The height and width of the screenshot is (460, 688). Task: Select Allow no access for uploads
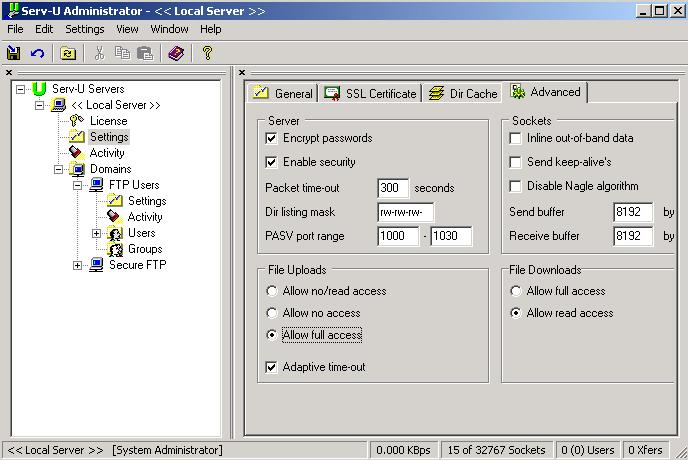(272, 313)
